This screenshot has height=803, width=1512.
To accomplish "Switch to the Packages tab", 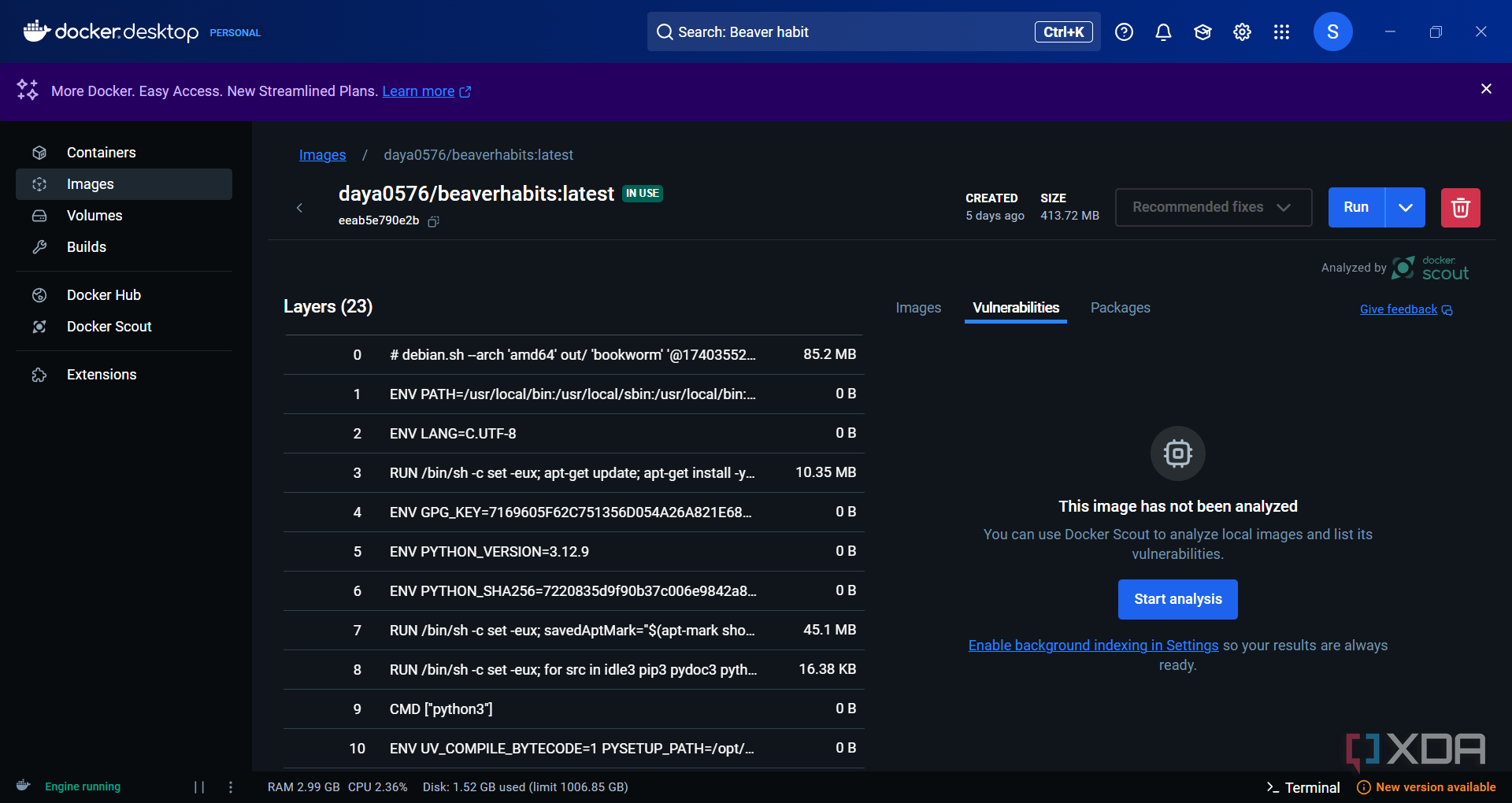I will pos(1120,308).
